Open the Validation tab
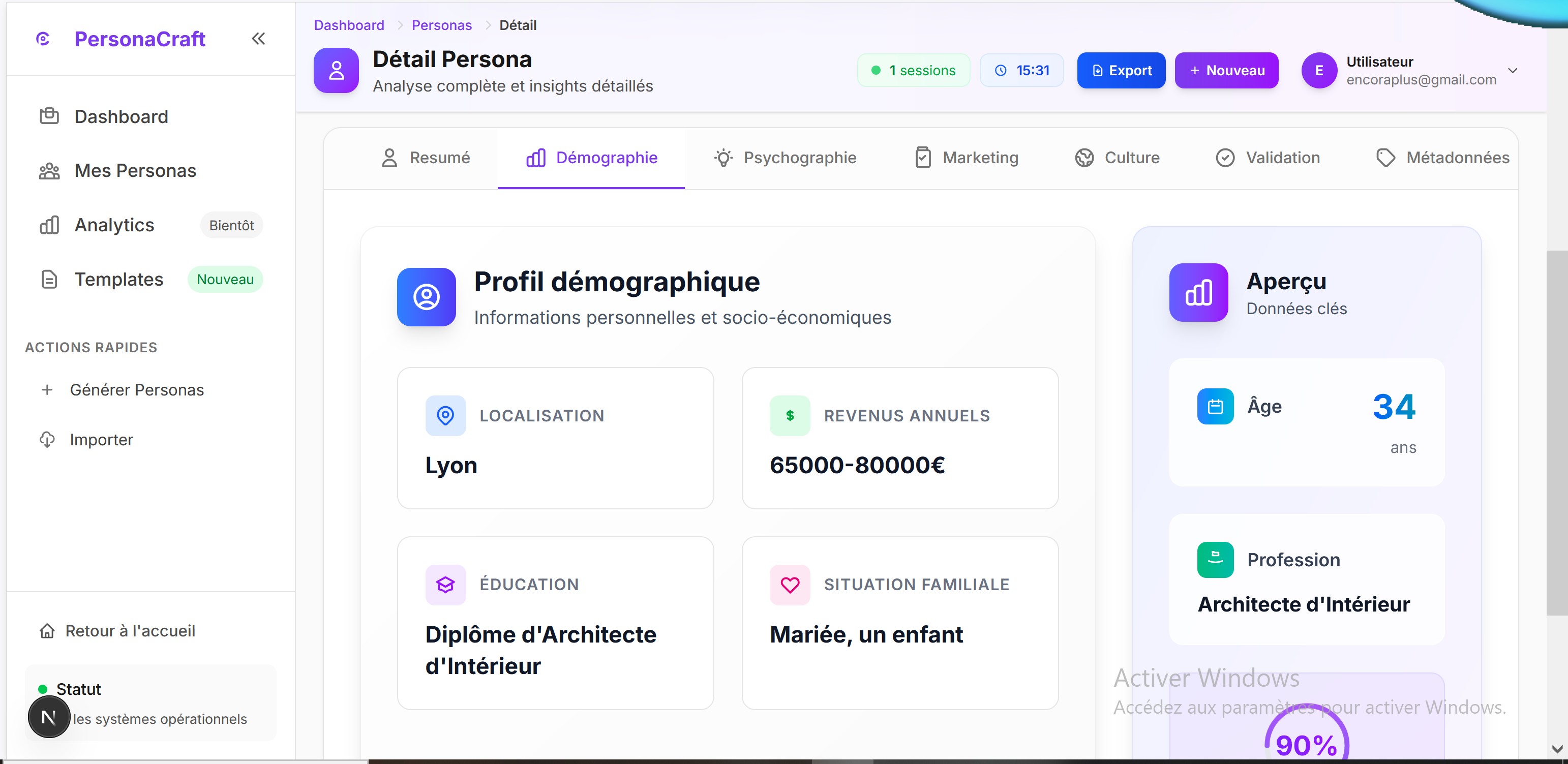The image size is (1568, 764). [1268, 158]
